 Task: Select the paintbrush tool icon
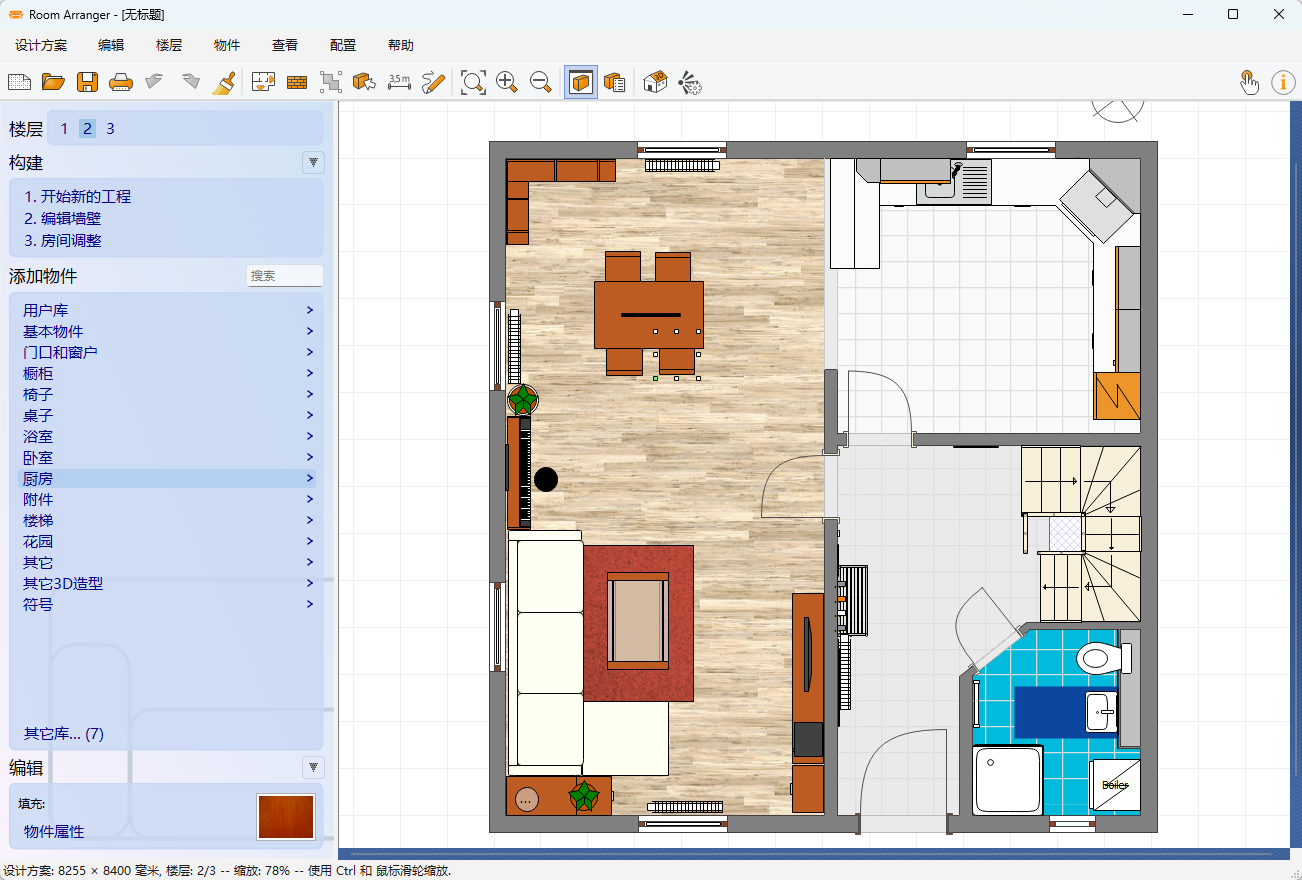click(224, 82)
